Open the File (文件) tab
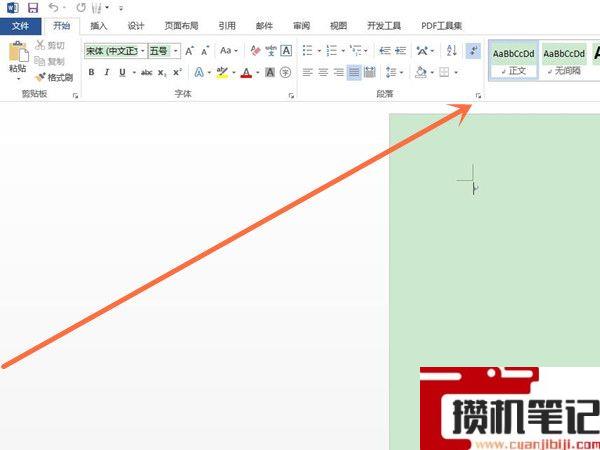The image size is (600, 450). click(x=21, y=26)
